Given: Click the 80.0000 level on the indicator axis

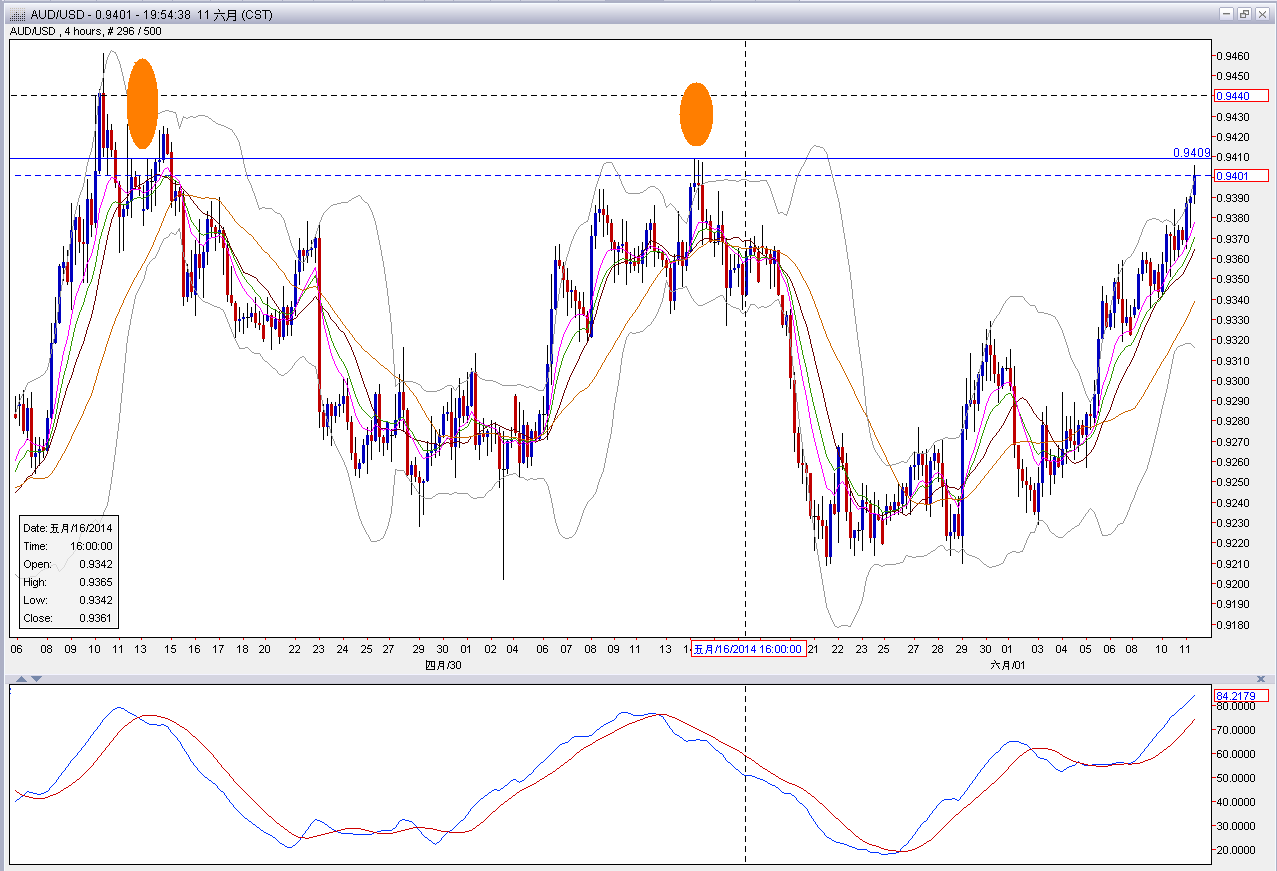Looking at the screenshot, I should pyautogui.click(x=1236, y=706).
